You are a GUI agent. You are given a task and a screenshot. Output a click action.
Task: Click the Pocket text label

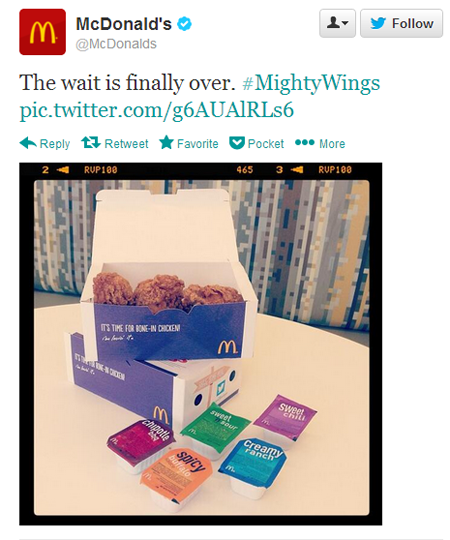[x=266, y=144]
